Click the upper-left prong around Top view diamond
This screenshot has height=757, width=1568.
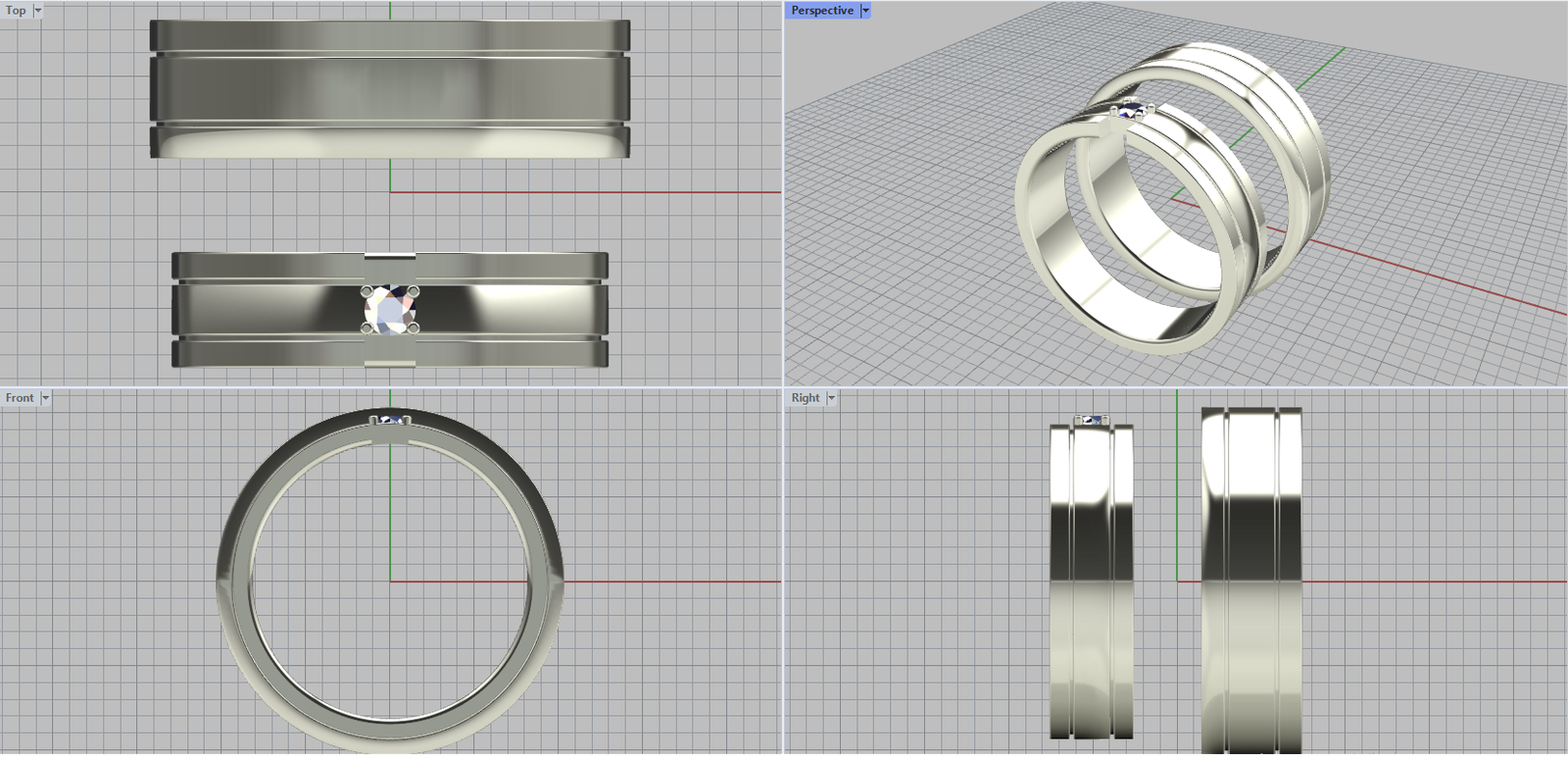(x=367, y=291)
